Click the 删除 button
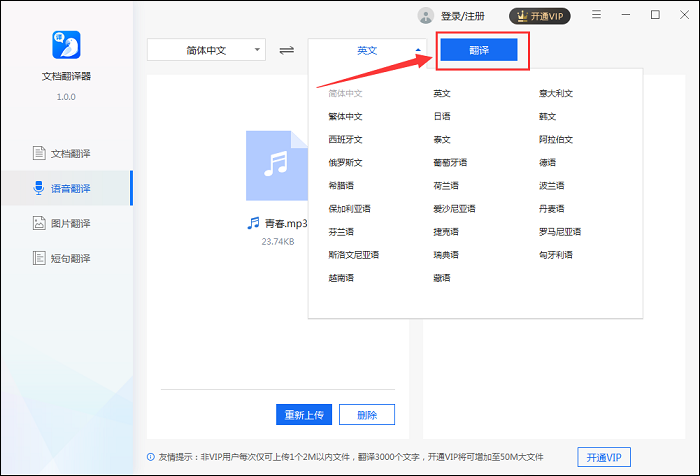This screenshot has height=476, width=700. 367,414
